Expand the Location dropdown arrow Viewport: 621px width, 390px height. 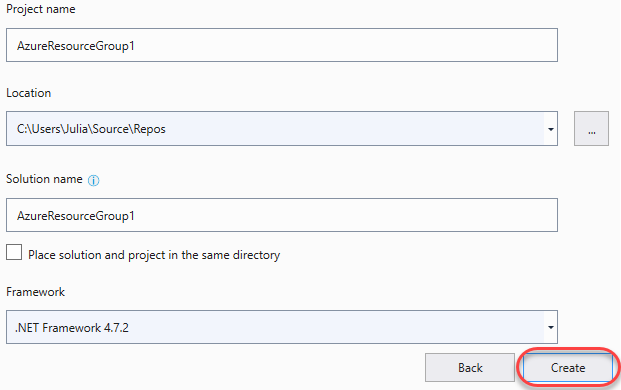coord(551,129)
